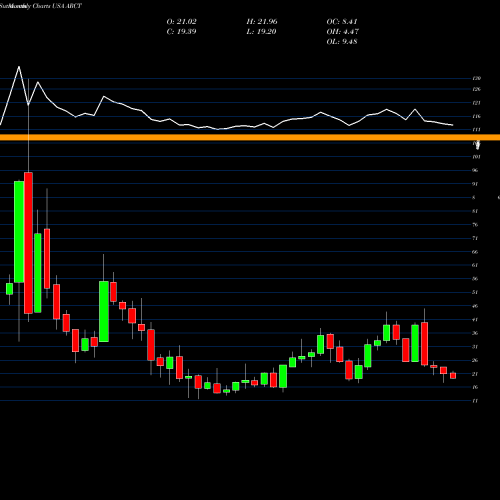Screen dimensions: 500x500
Task: Click the 'OC: 8.41' value
Action: [342, 22]
